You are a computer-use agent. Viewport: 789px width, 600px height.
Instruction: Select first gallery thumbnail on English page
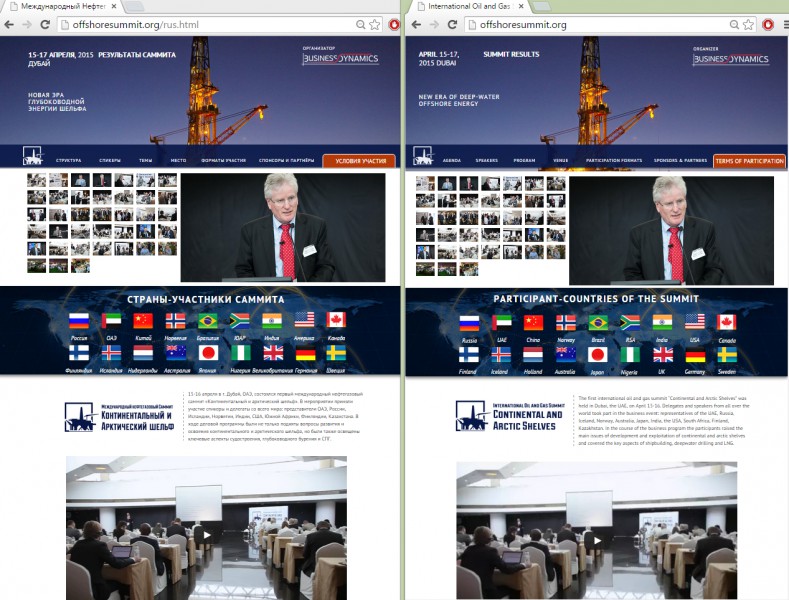tap(425, 183)
